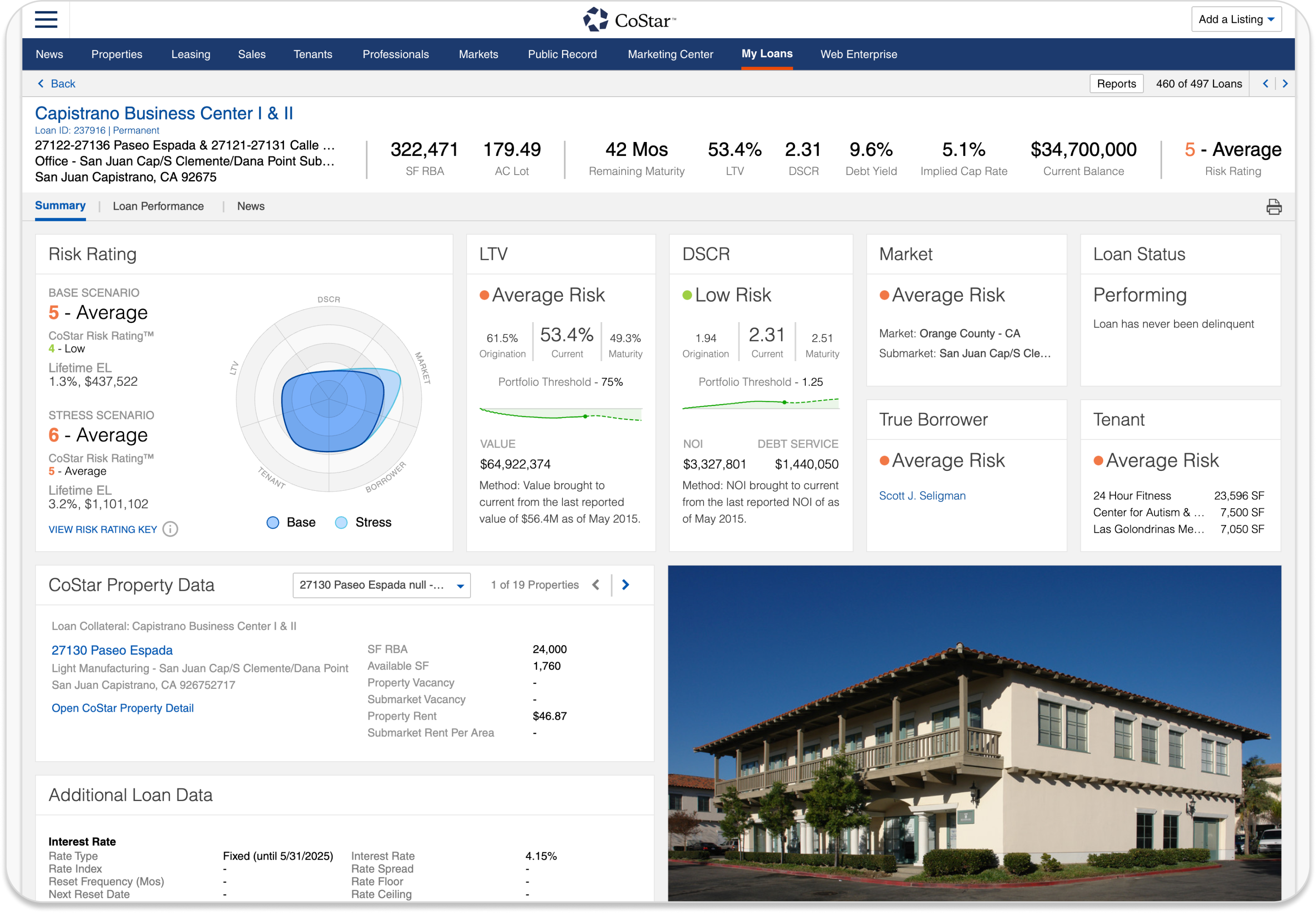Click the risk rating key info icon

(170, 529)
